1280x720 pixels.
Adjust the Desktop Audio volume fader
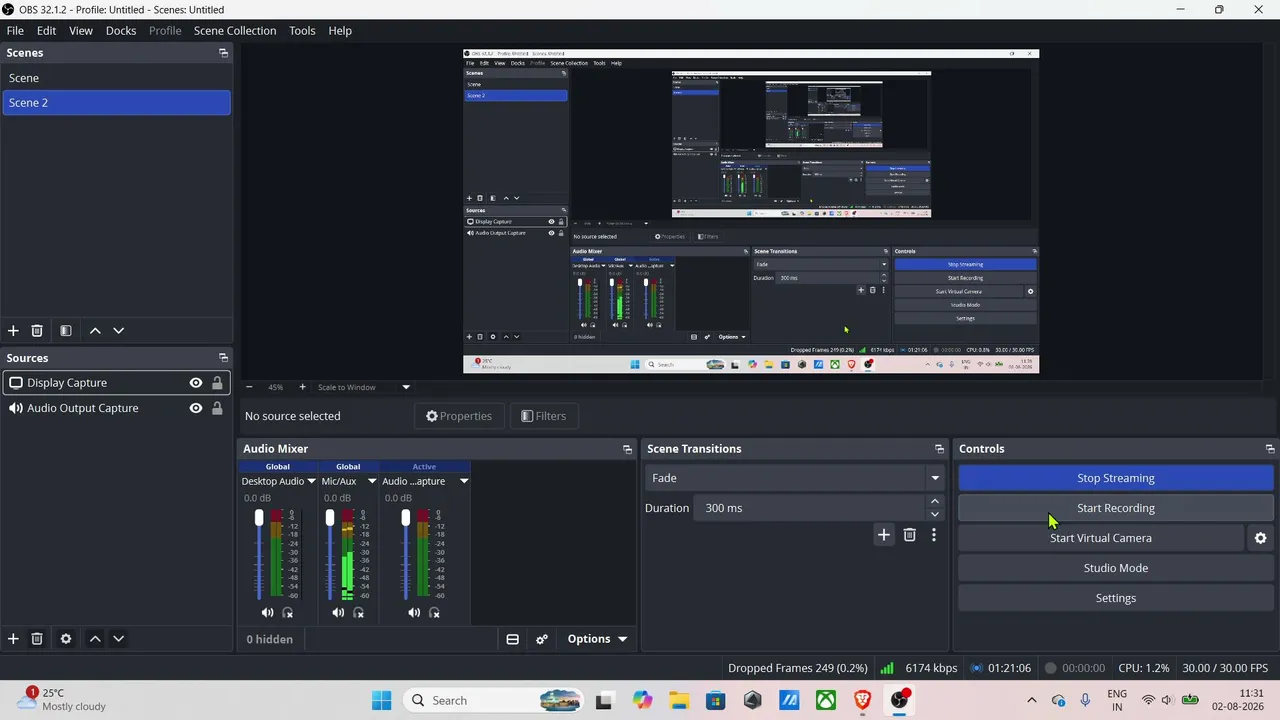coord(259,517)
